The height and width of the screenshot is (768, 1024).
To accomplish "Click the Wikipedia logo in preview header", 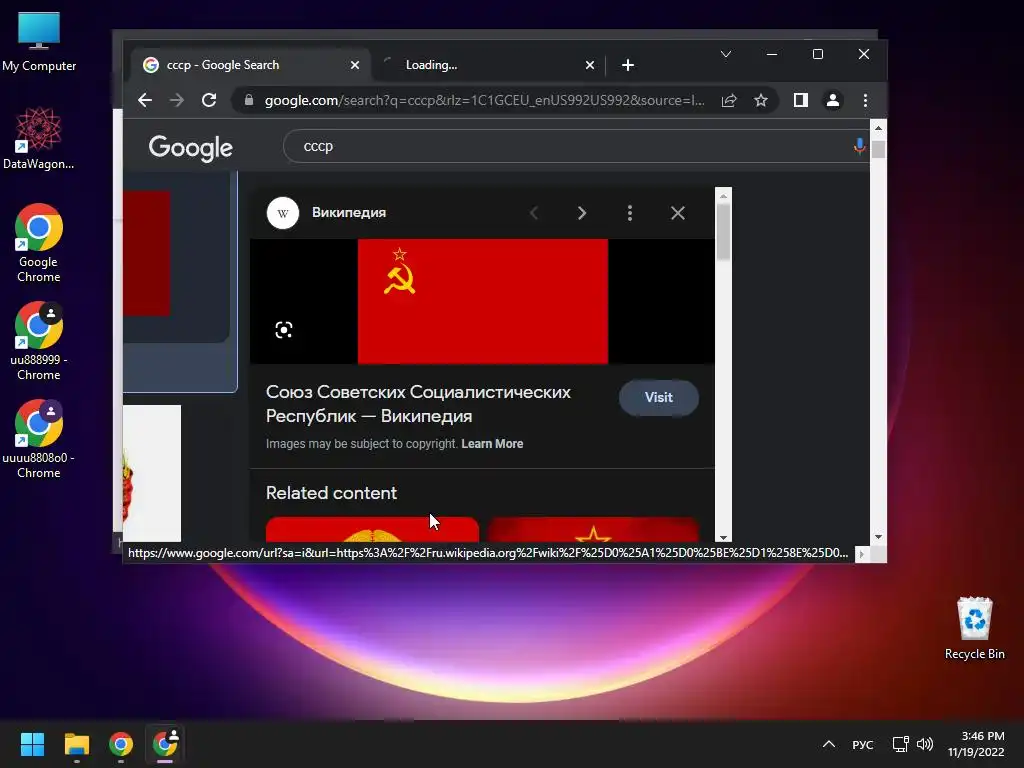I will click(283, 213).
